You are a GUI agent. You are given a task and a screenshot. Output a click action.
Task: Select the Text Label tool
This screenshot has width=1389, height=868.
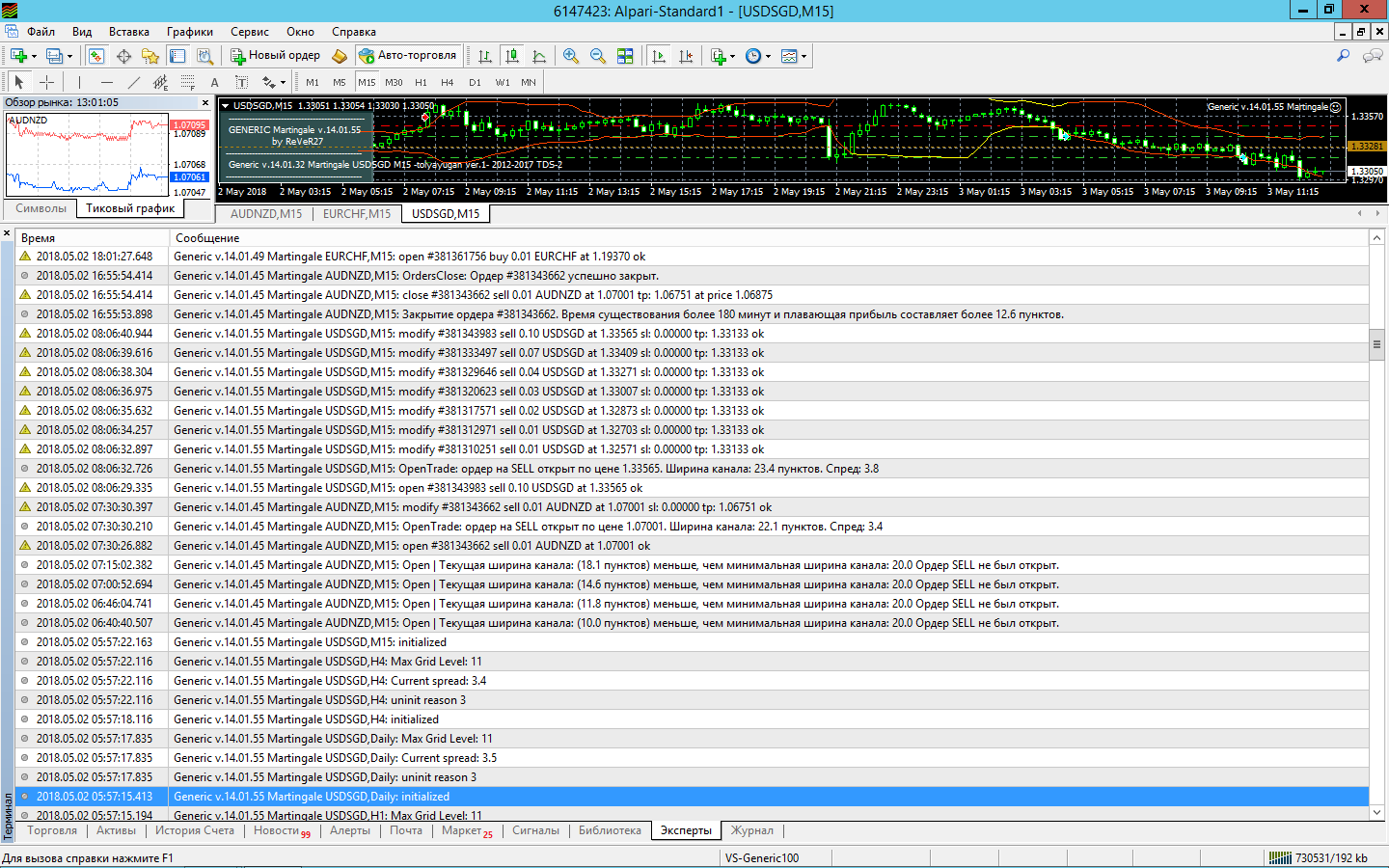(x=241, y=82)
